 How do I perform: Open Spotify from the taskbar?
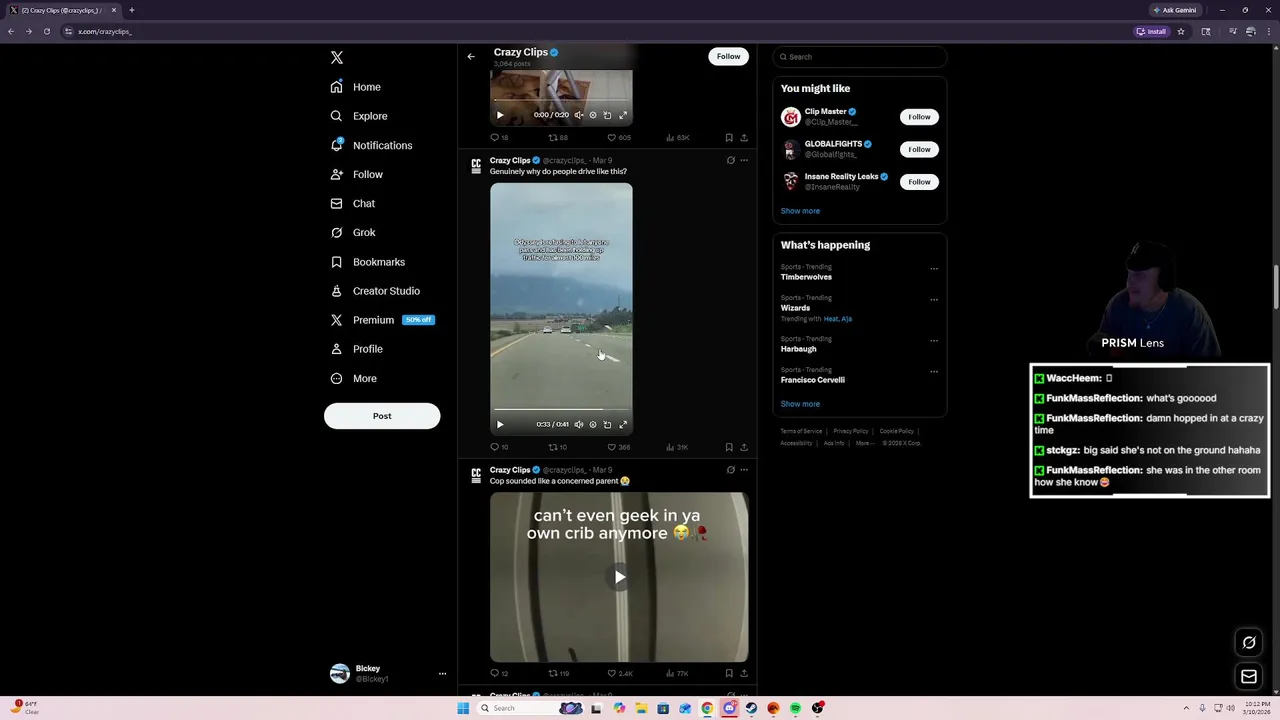(796, 708)
